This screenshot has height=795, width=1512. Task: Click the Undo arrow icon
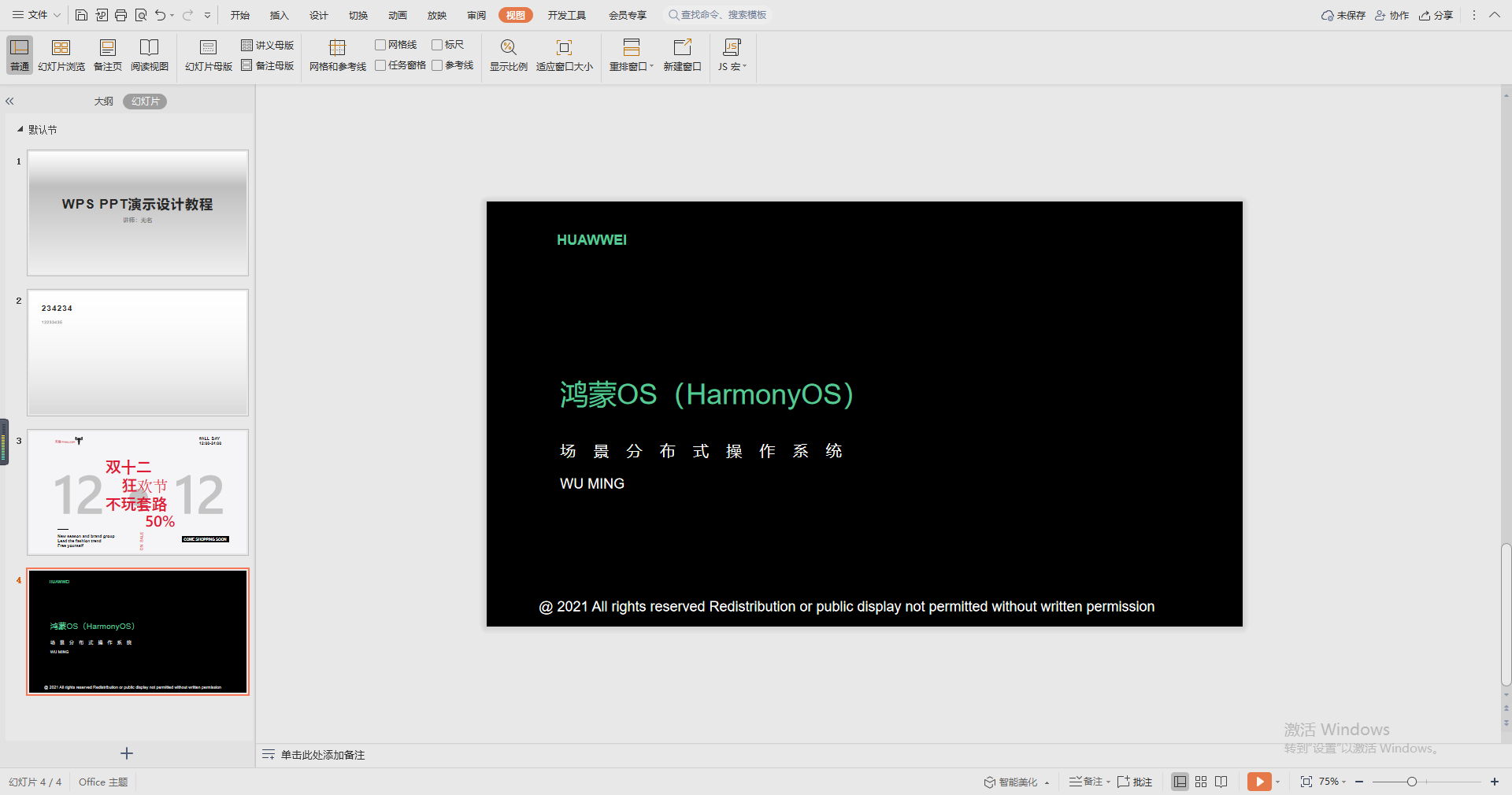pyautogui.click(x=161, y=15)
